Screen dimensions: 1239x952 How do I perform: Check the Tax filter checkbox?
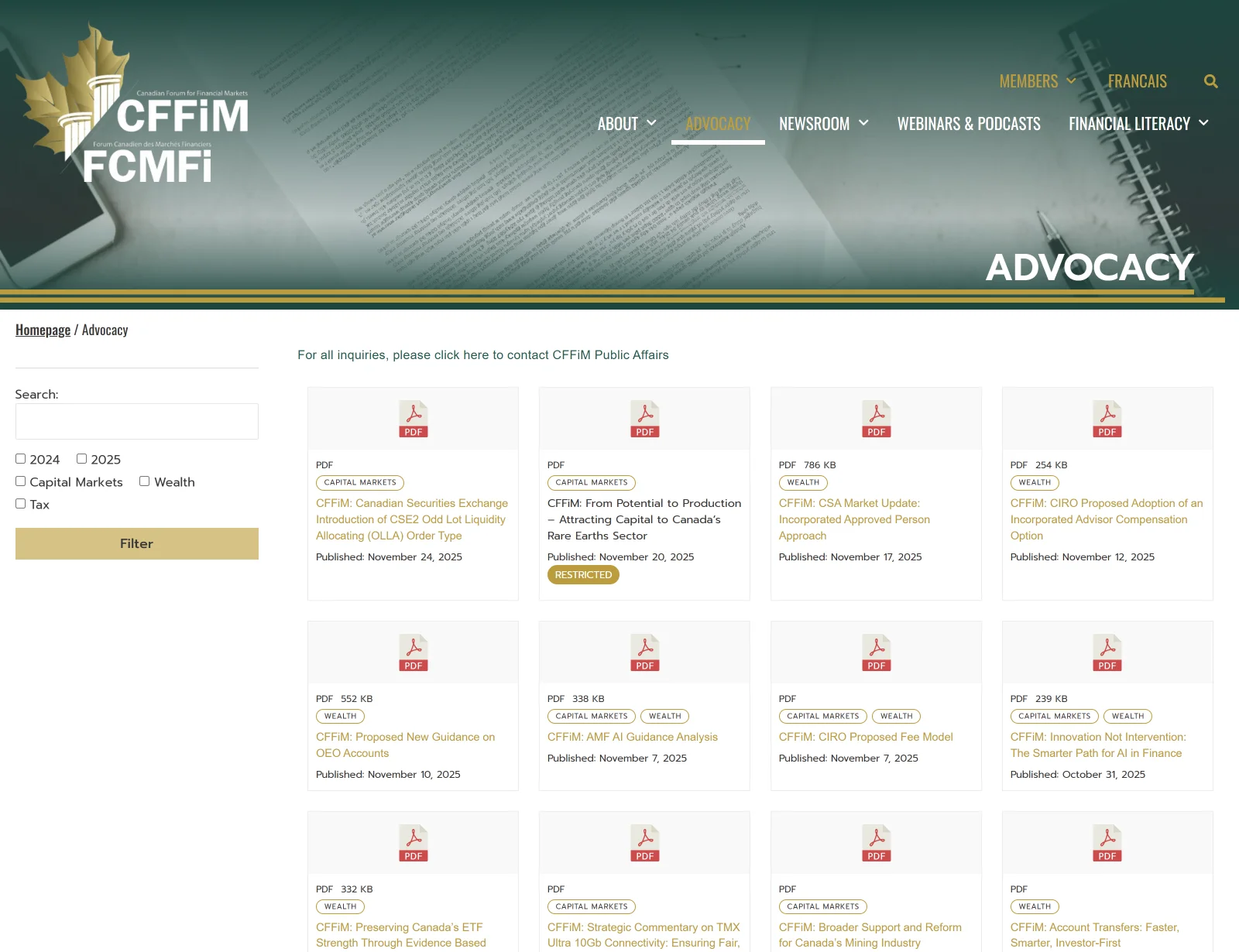(x=21, y=504)
